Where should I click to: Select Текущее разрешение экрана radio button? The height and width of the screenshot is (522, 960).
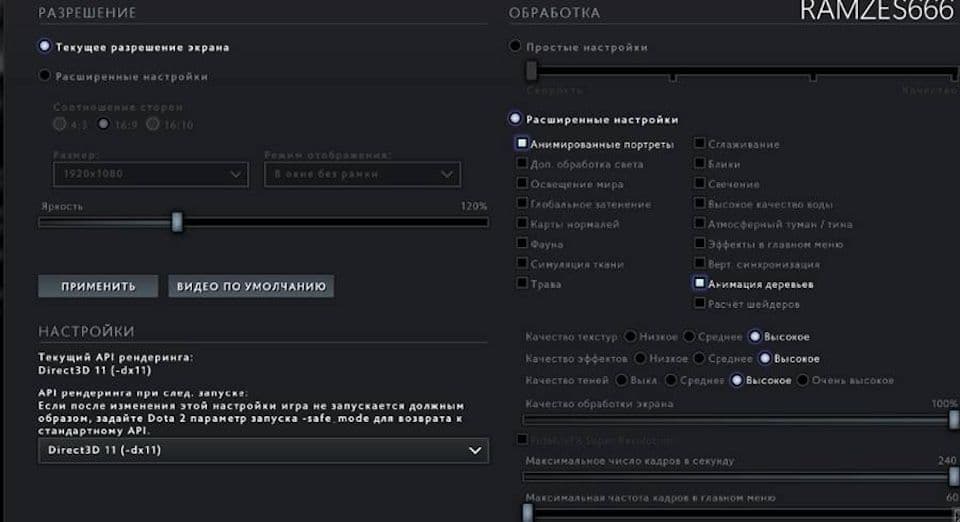[x=44, y=46]
